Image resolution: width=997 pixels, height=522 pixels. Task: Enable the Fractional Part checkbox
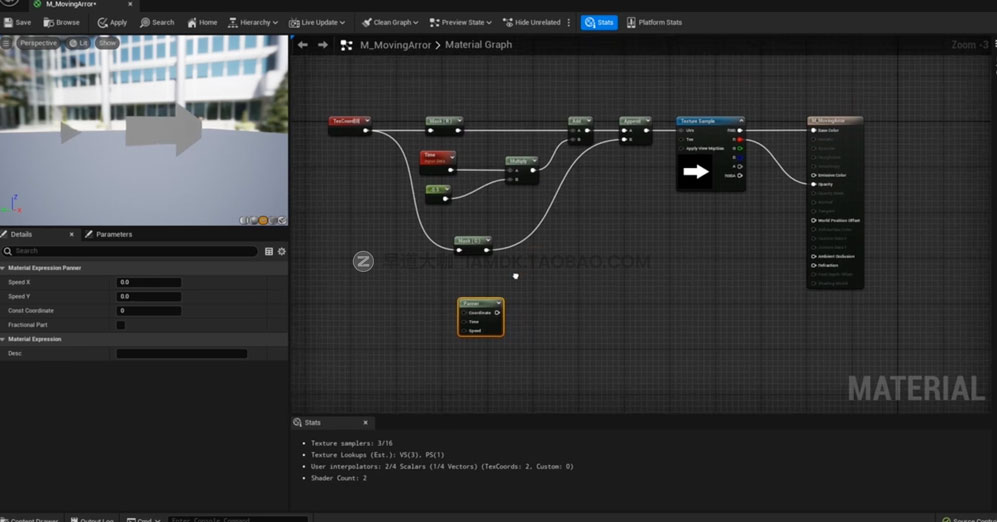pos(121,325)
